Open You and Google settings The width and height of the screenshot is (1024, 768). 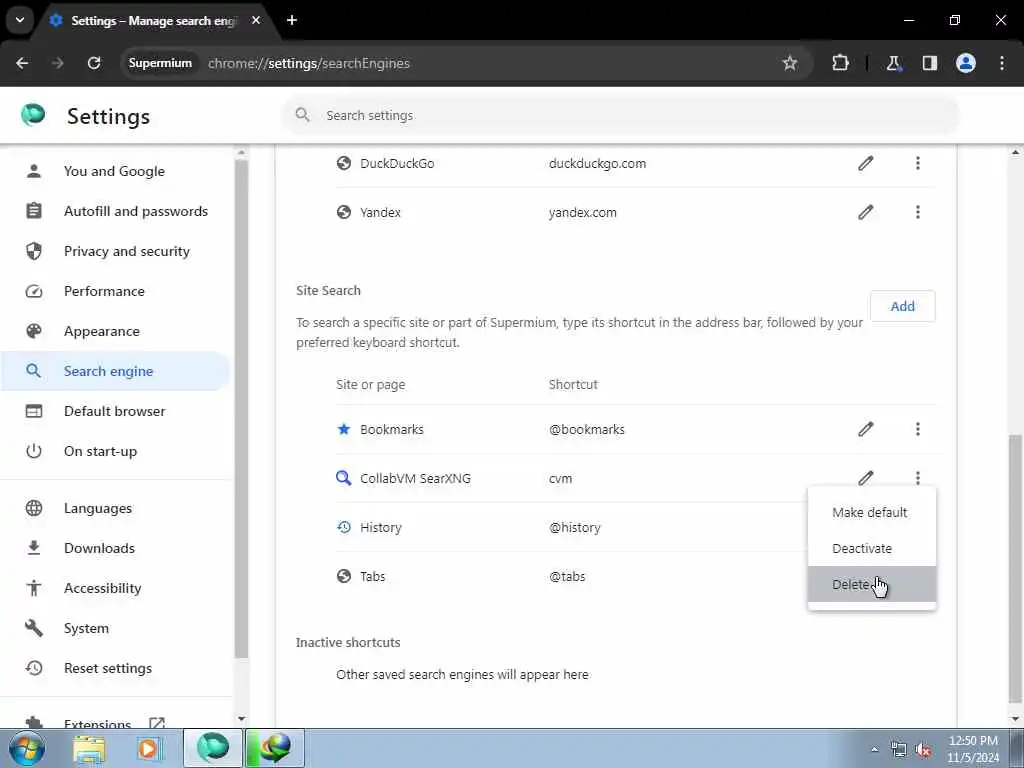point(114,171)
